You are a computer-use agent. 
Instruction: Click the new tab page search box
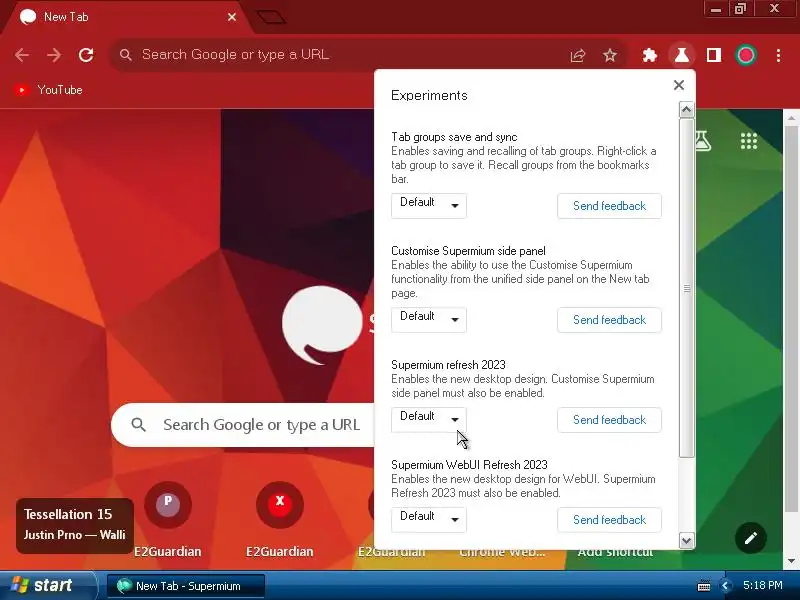[244, 424]
